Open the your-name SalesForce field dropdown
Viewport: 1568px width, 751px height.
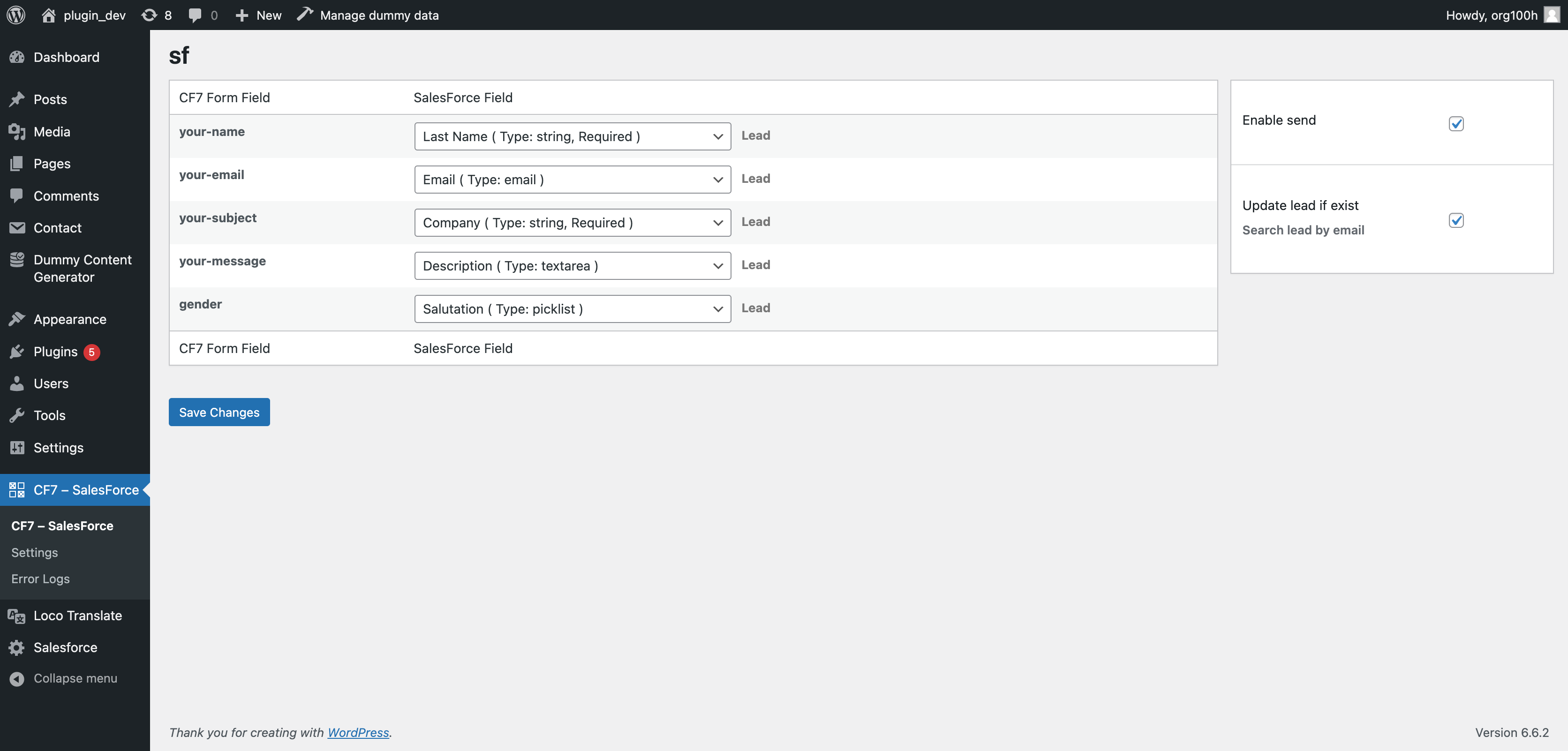pyautogui.click(x=572, y=136)
